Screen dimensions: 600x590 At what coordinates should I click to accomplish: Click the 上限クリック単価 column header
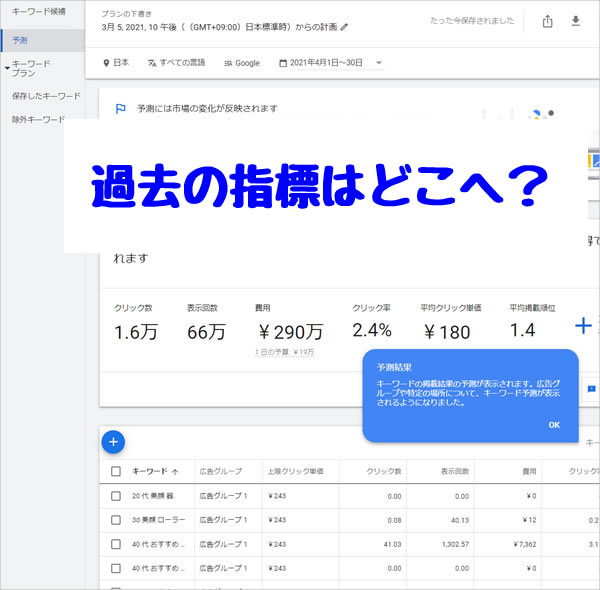point(295,471)
